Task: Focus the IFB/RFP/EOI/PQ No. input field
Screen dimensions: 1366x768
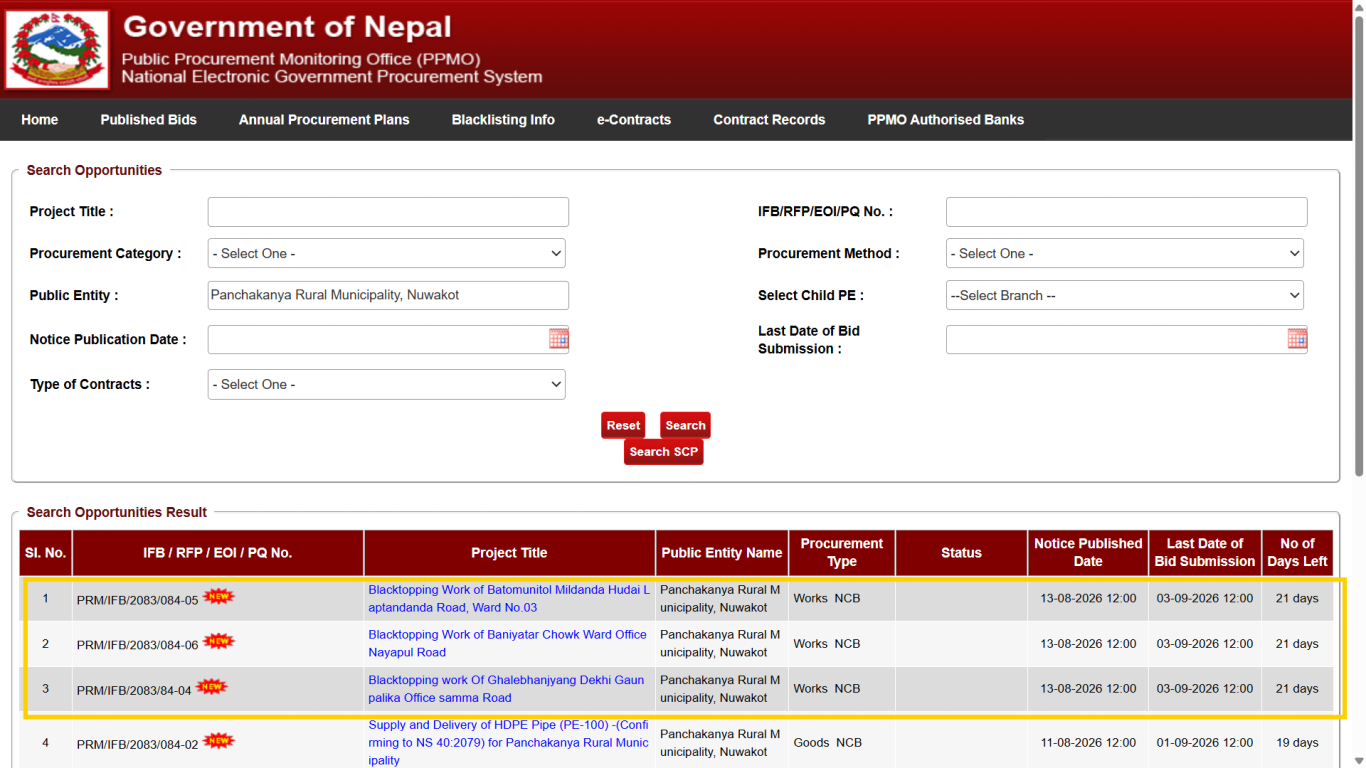Action: [x=1127, y=212]
